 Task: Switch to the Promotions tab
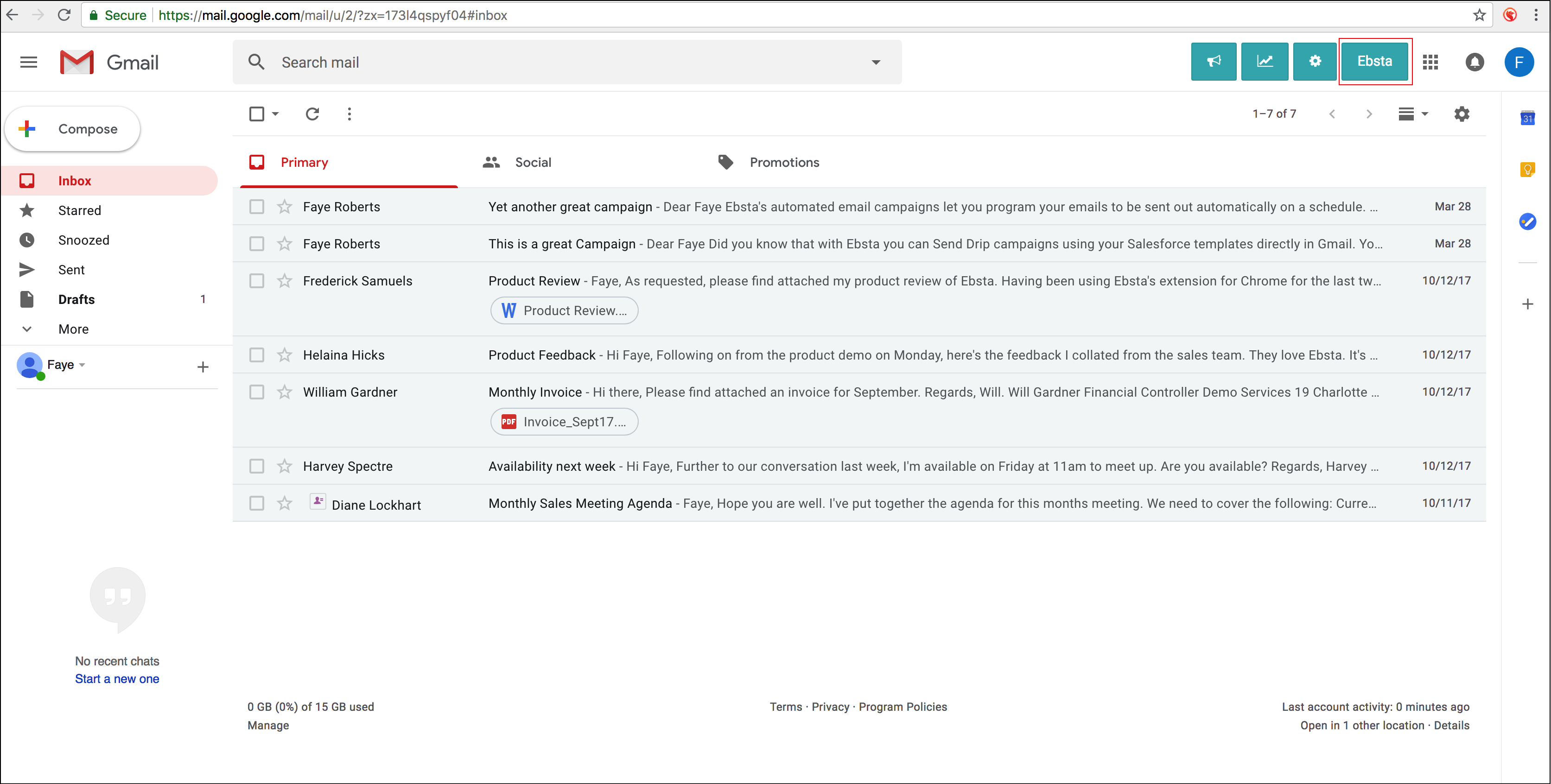click(783, 163)
